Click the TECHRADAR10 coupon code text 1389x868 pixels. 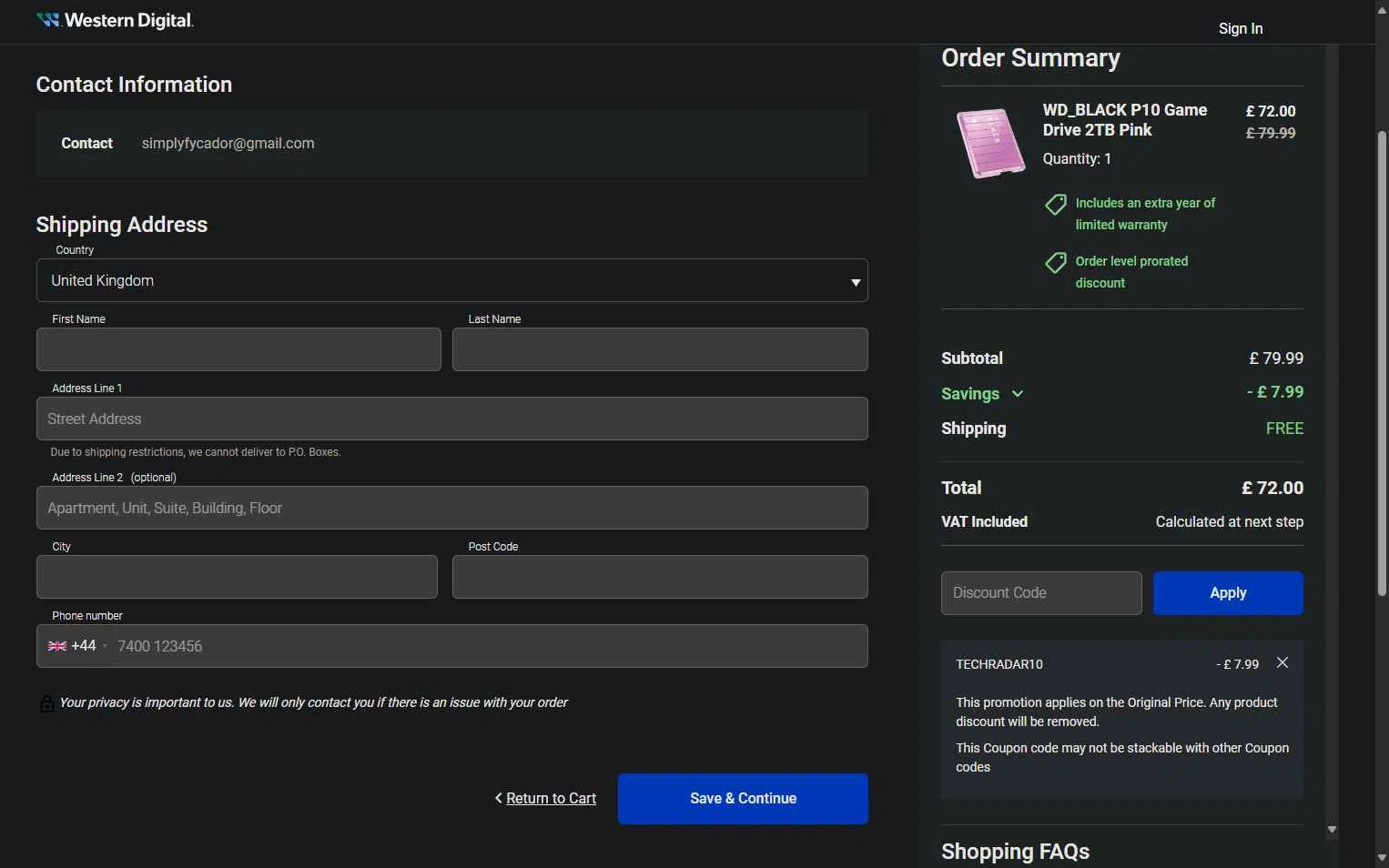tap(999, 664)
